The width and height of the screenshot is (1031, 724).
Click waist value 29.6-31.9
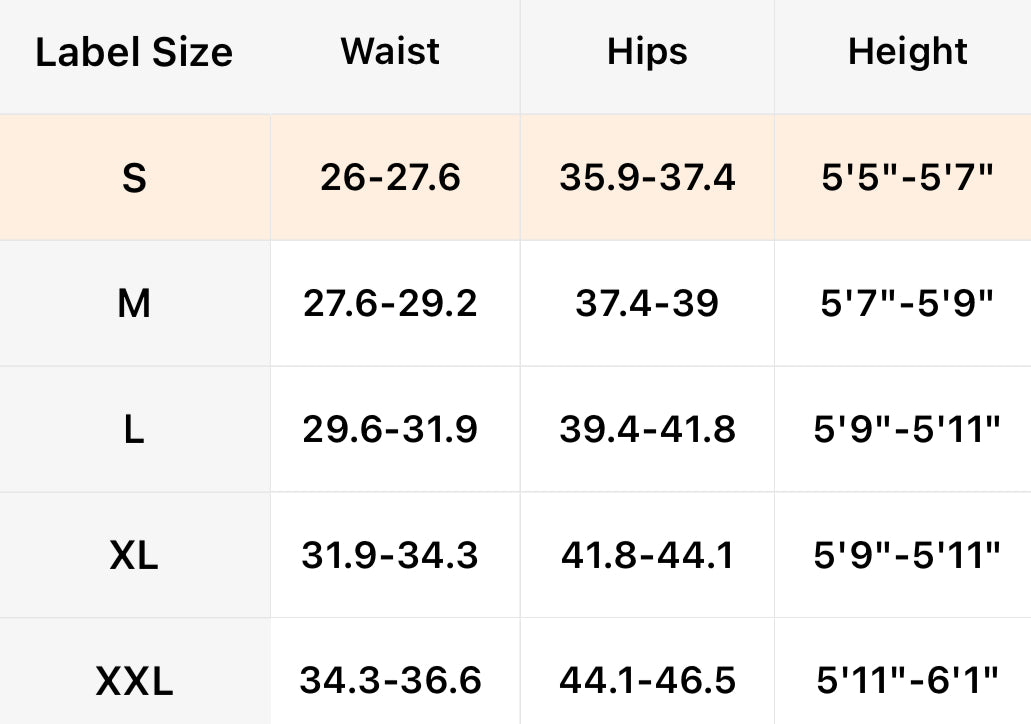390,429
